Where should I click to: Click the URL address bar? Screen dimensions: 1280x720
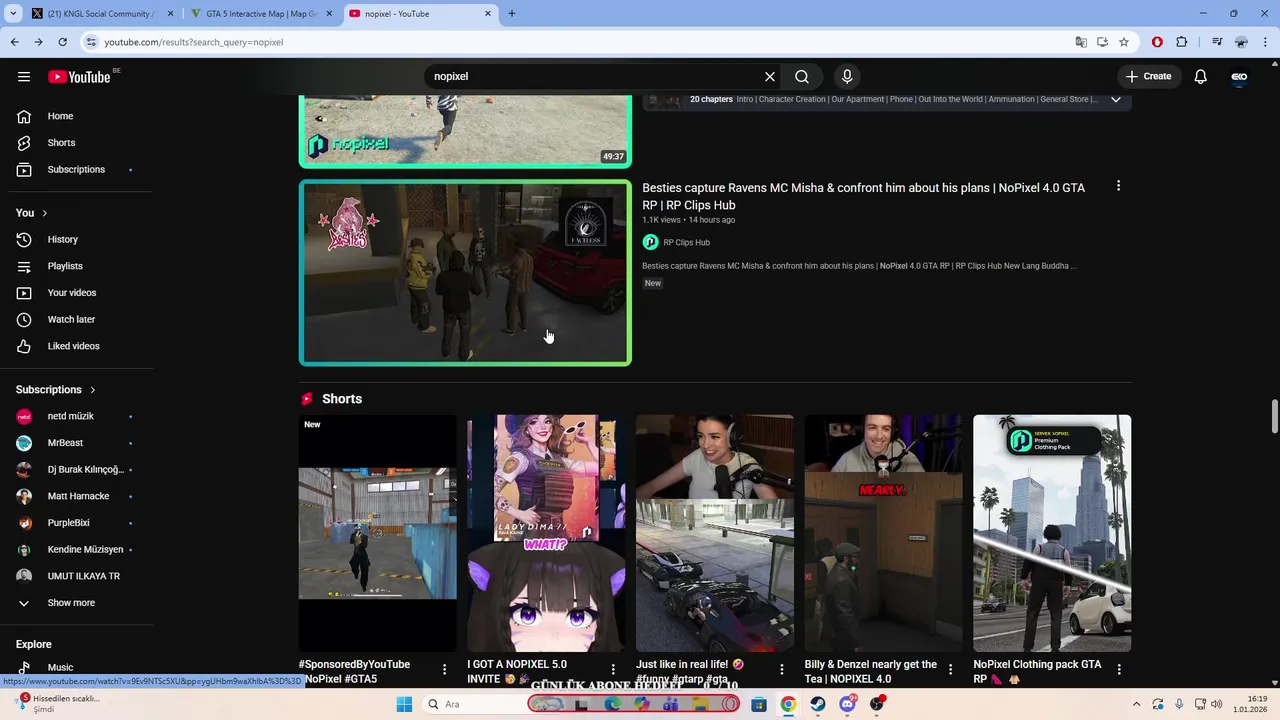point(580,42)
